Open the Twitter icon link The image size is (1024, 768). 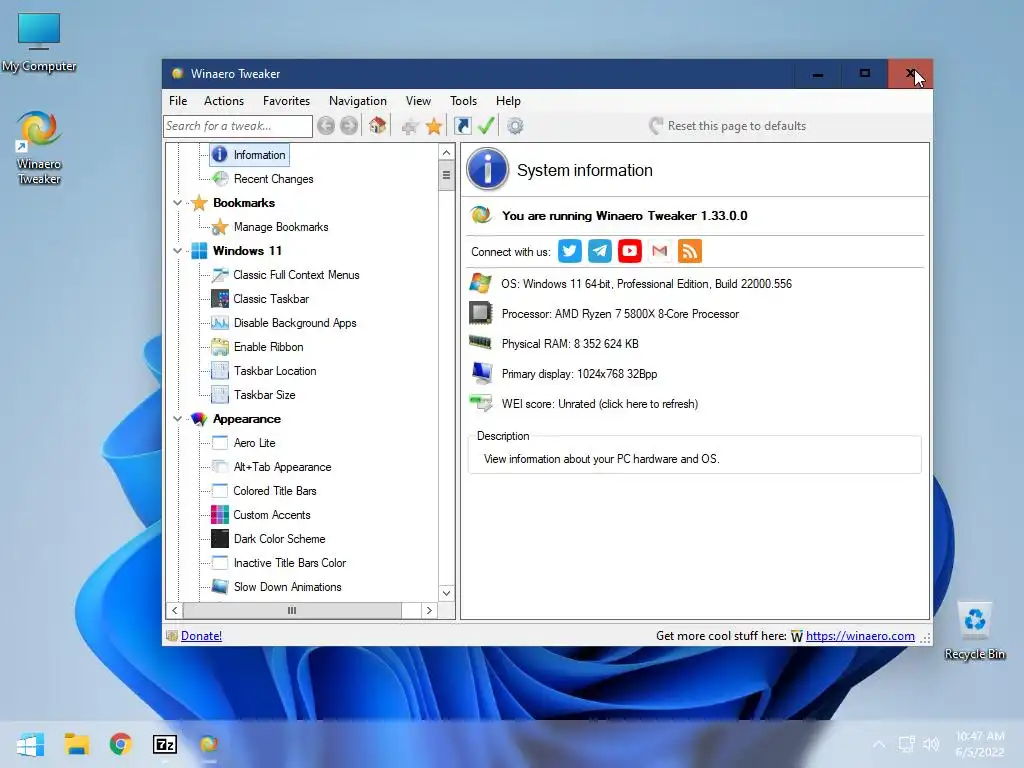click(x=569, y=251)
